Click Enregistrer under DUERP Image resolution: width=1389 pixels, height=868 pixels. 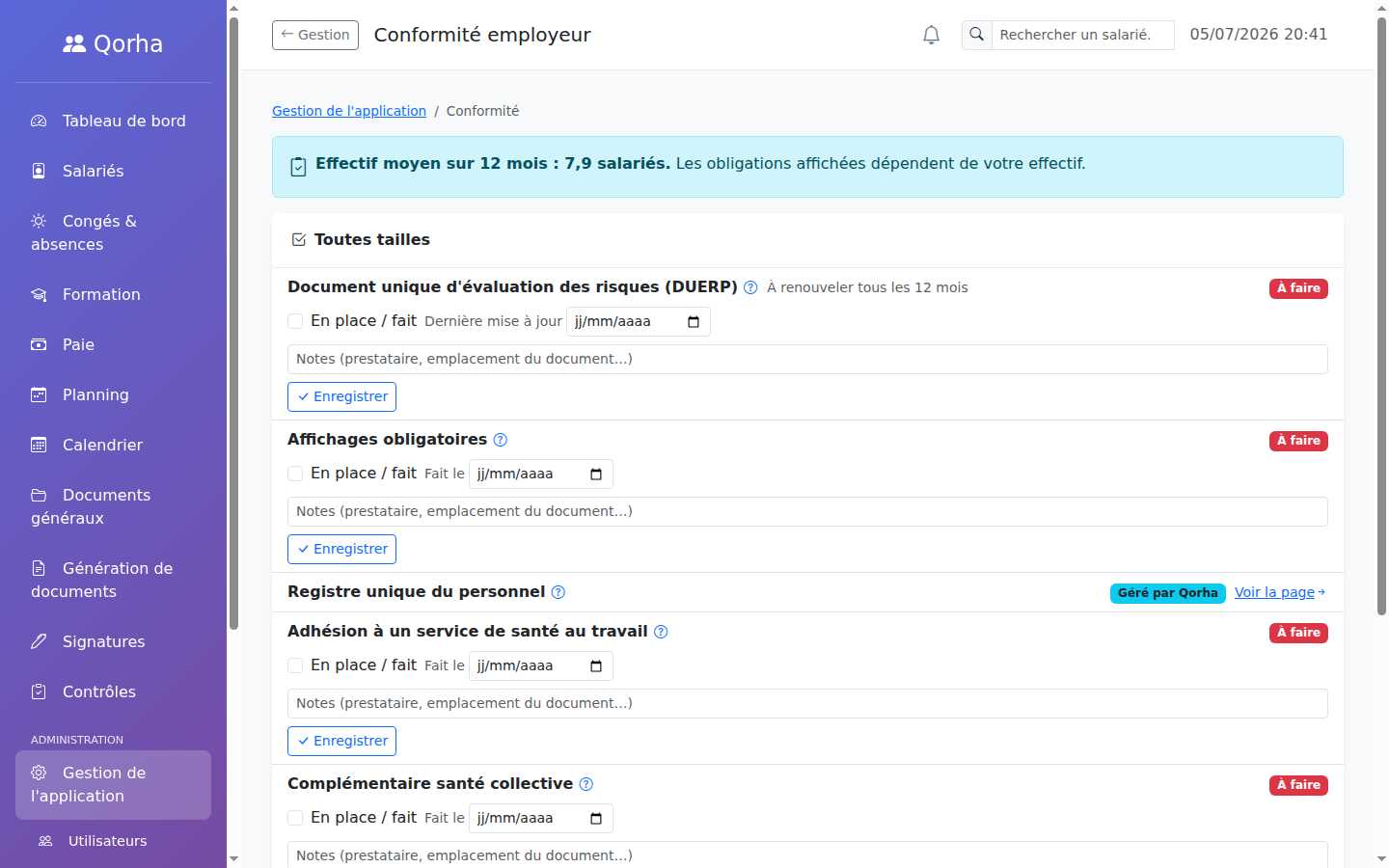[x=341, y=396]
